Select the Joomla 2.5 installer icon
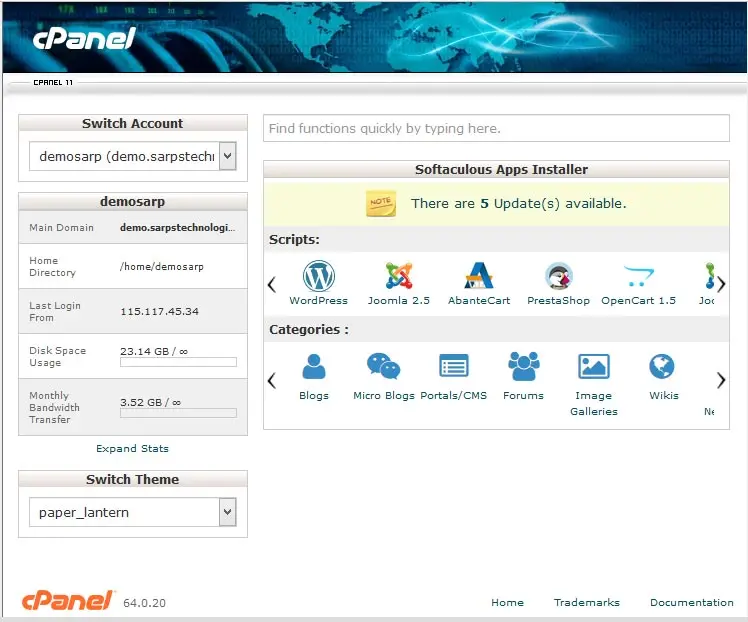 point(399,277)
